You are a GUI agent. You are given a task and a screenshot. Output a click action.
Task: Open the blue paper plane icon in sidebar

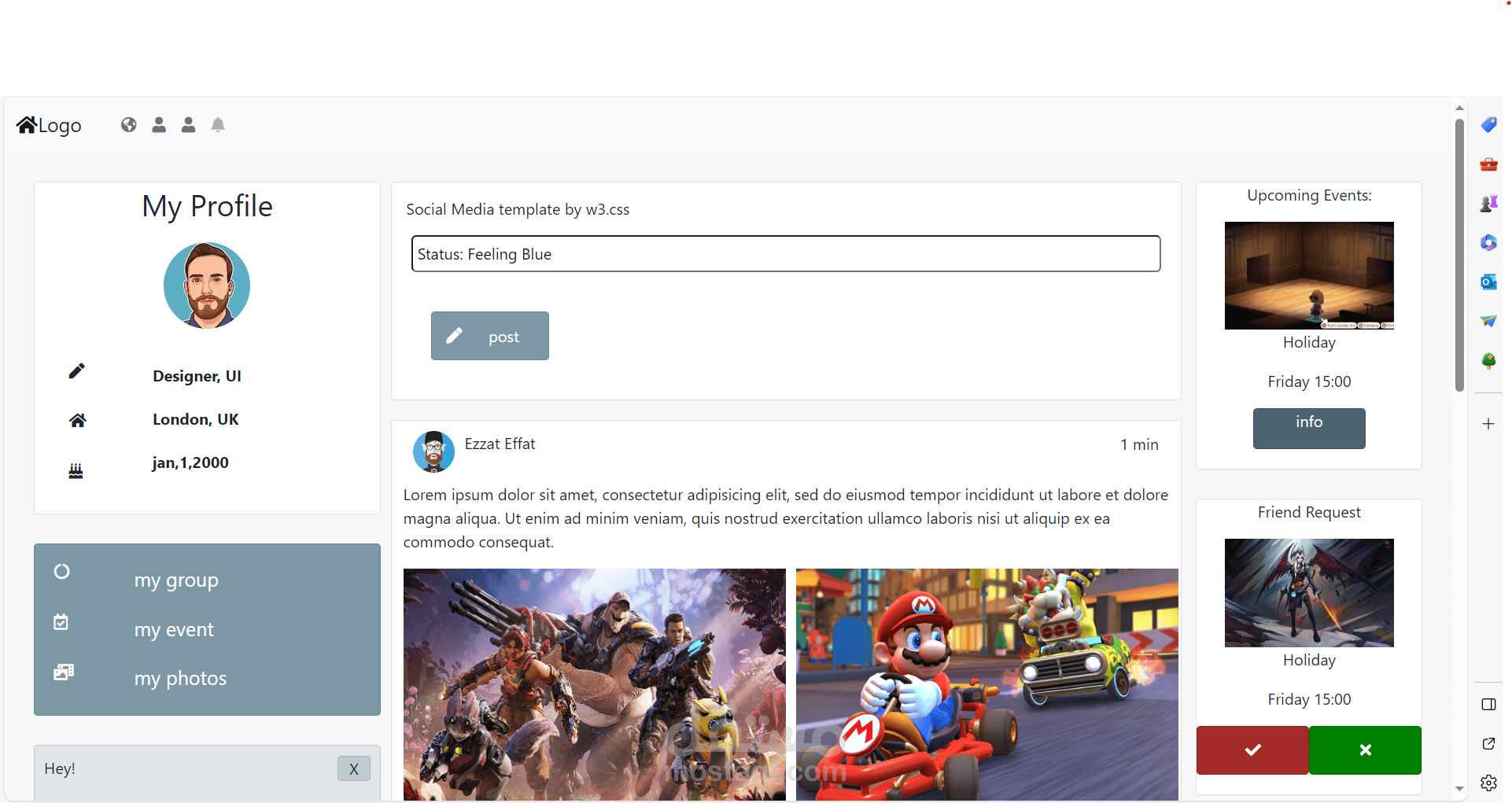[x=1488, y=321]
